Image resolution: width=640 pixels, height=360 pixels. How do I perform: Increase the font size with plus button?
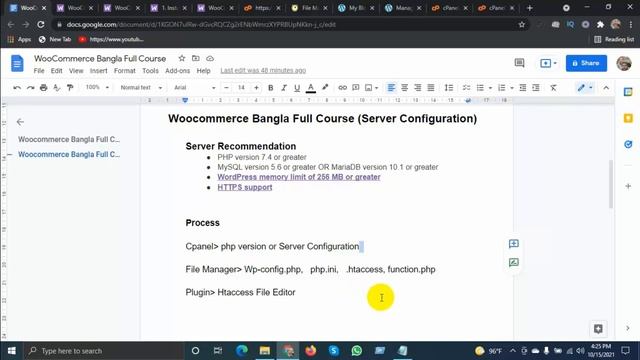tap(256, 88)
